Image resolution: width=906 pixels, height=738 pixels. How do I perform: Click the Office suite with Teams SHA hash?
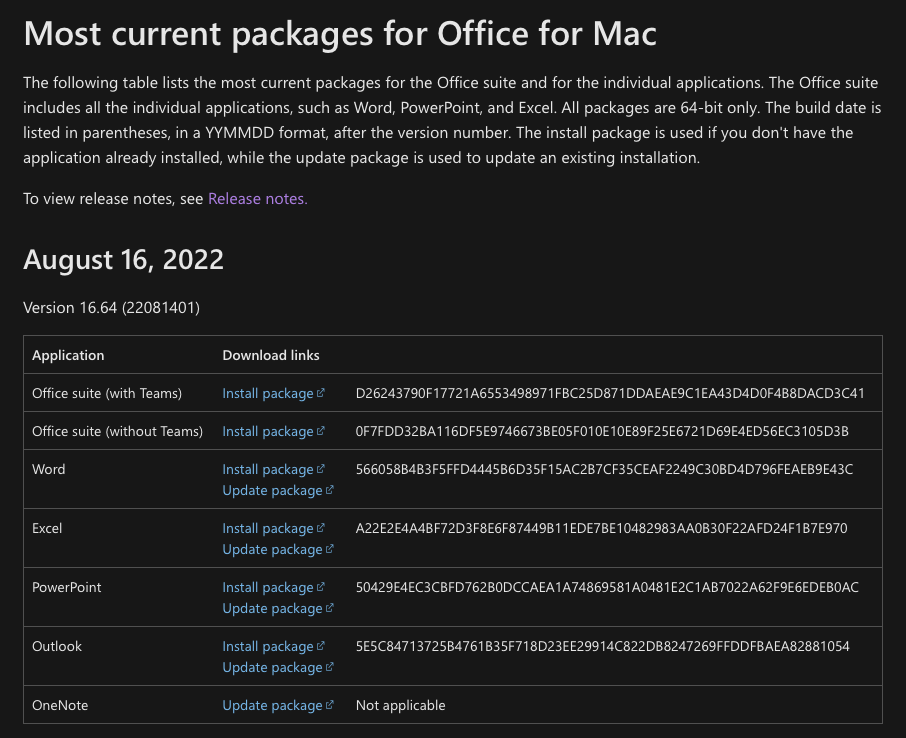click(x=610, y=394)
